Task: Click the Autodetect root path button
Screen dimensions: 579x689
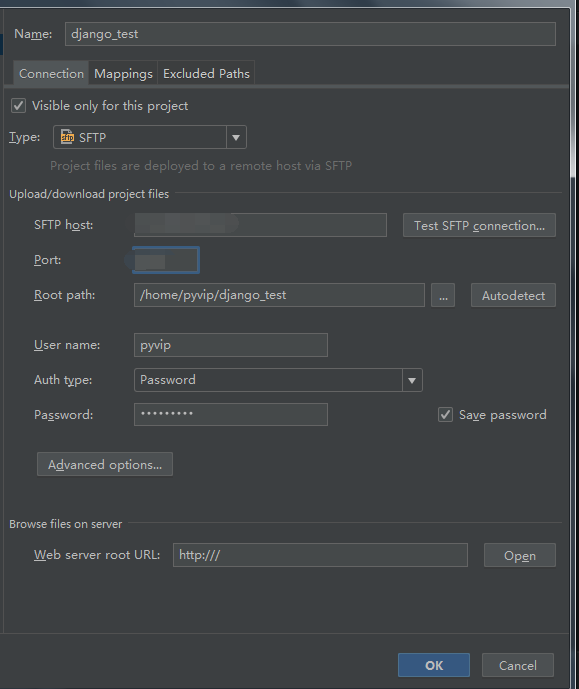Action: [513, 295]
